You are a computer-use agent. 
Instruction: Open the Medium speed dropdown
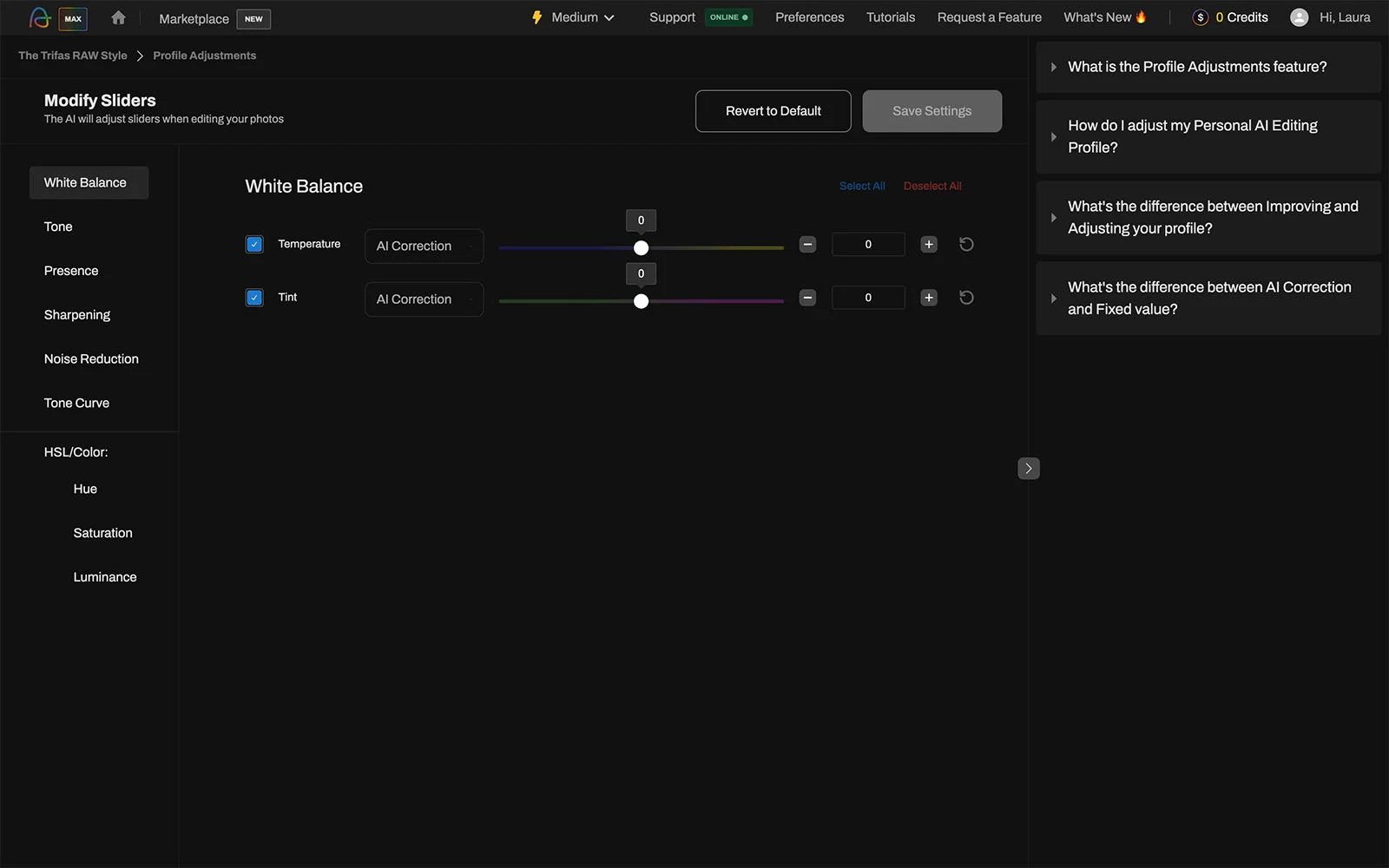point(574,17)
